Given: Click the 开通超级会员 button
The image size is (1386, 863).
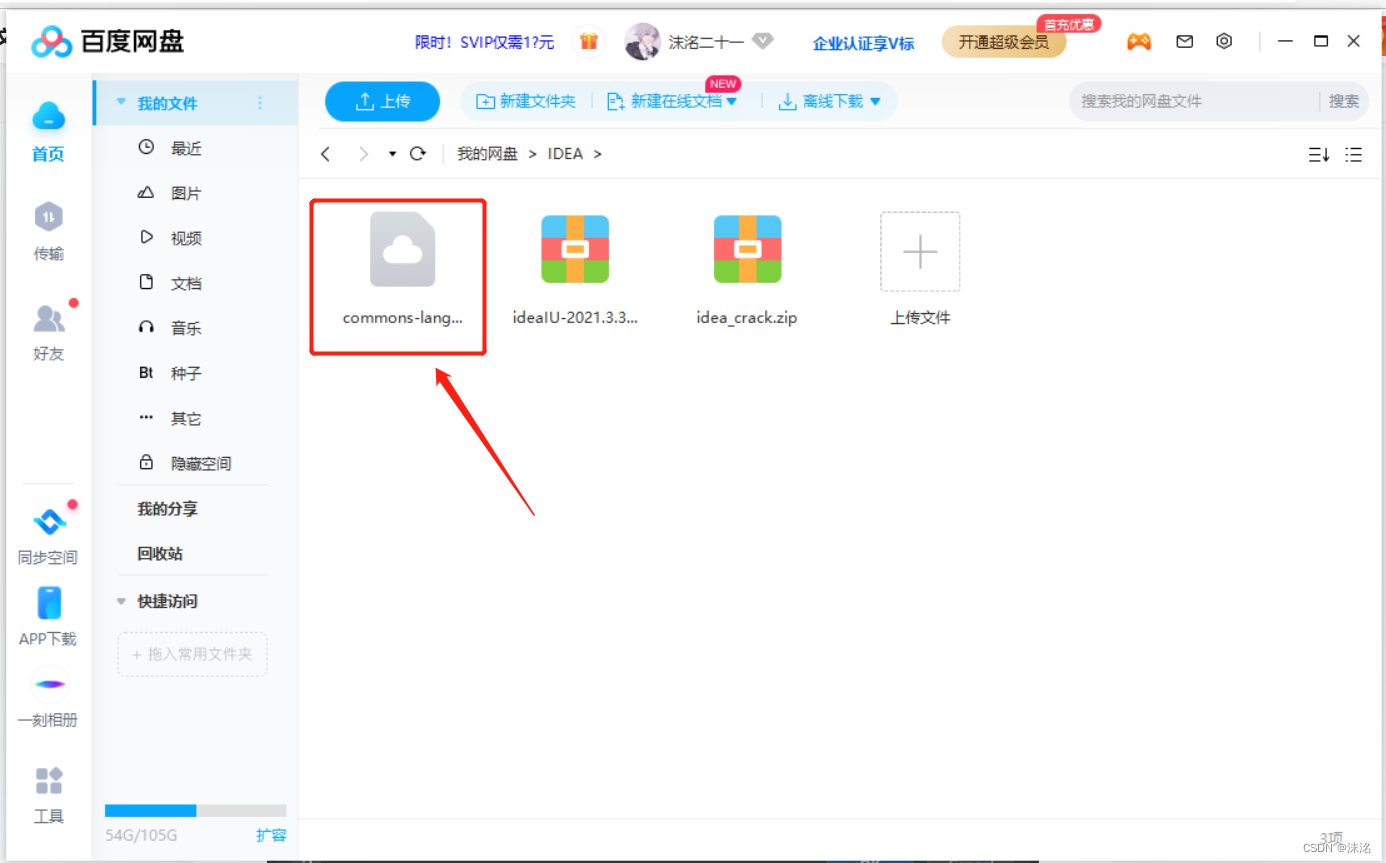Looking at the screenshot, I should pyautogui.click(x=1004, y=42).
